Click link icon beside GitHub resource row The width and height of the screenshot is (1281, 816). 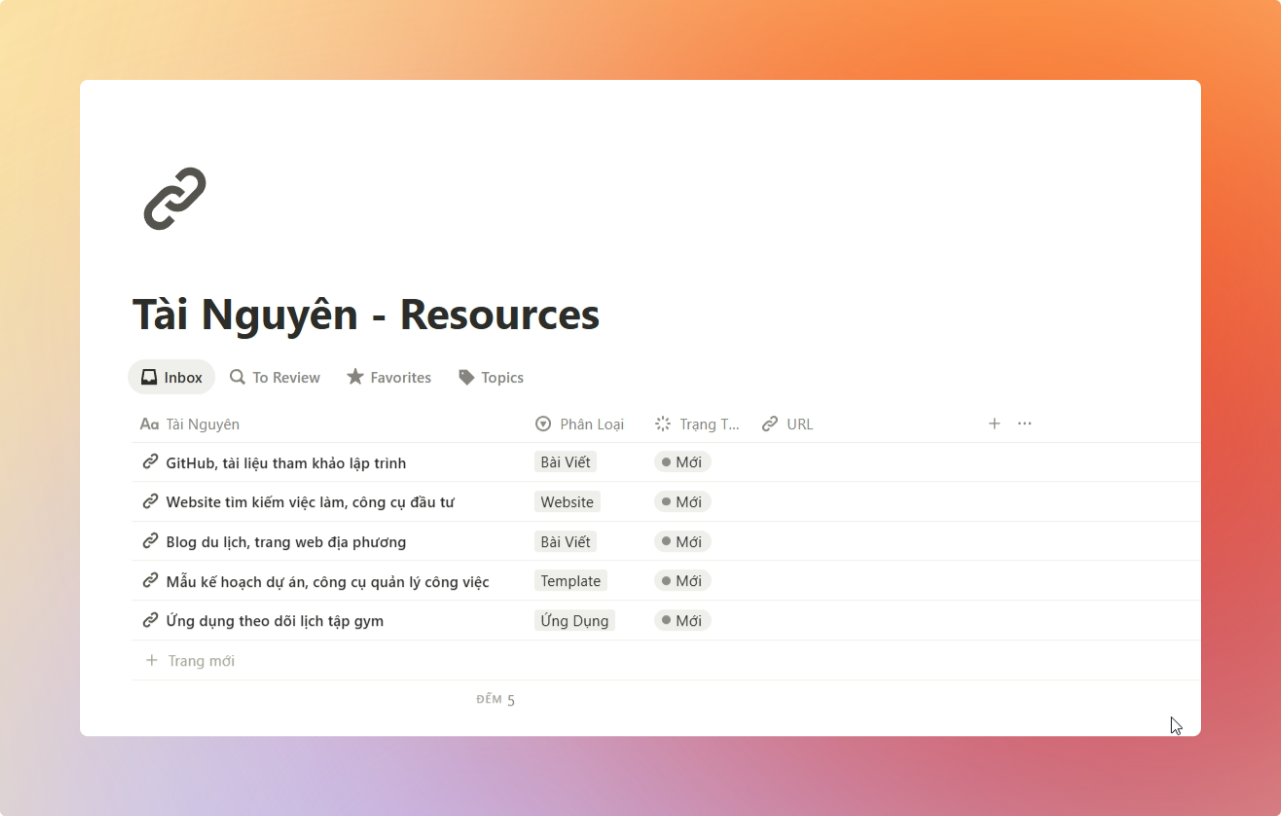pyautogui.click(x=150, y=462)
